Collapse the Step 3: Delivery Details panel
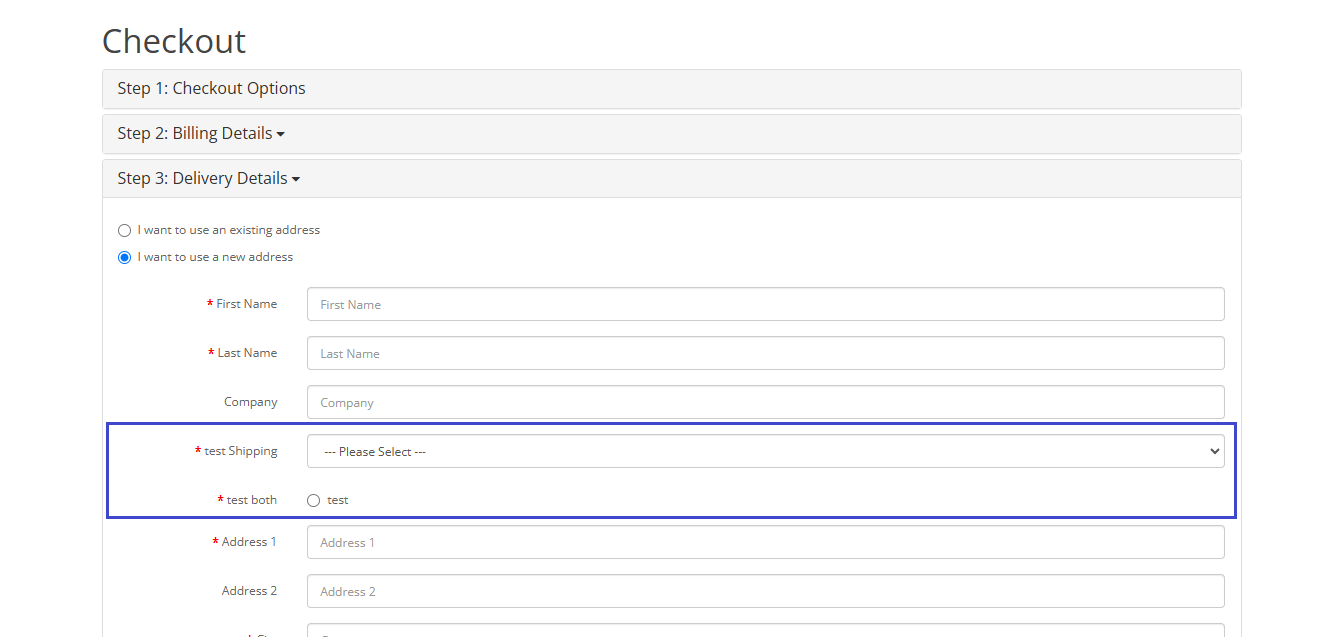The width and height of the screenshot is (1319, 637). click(x=208, y=179)
